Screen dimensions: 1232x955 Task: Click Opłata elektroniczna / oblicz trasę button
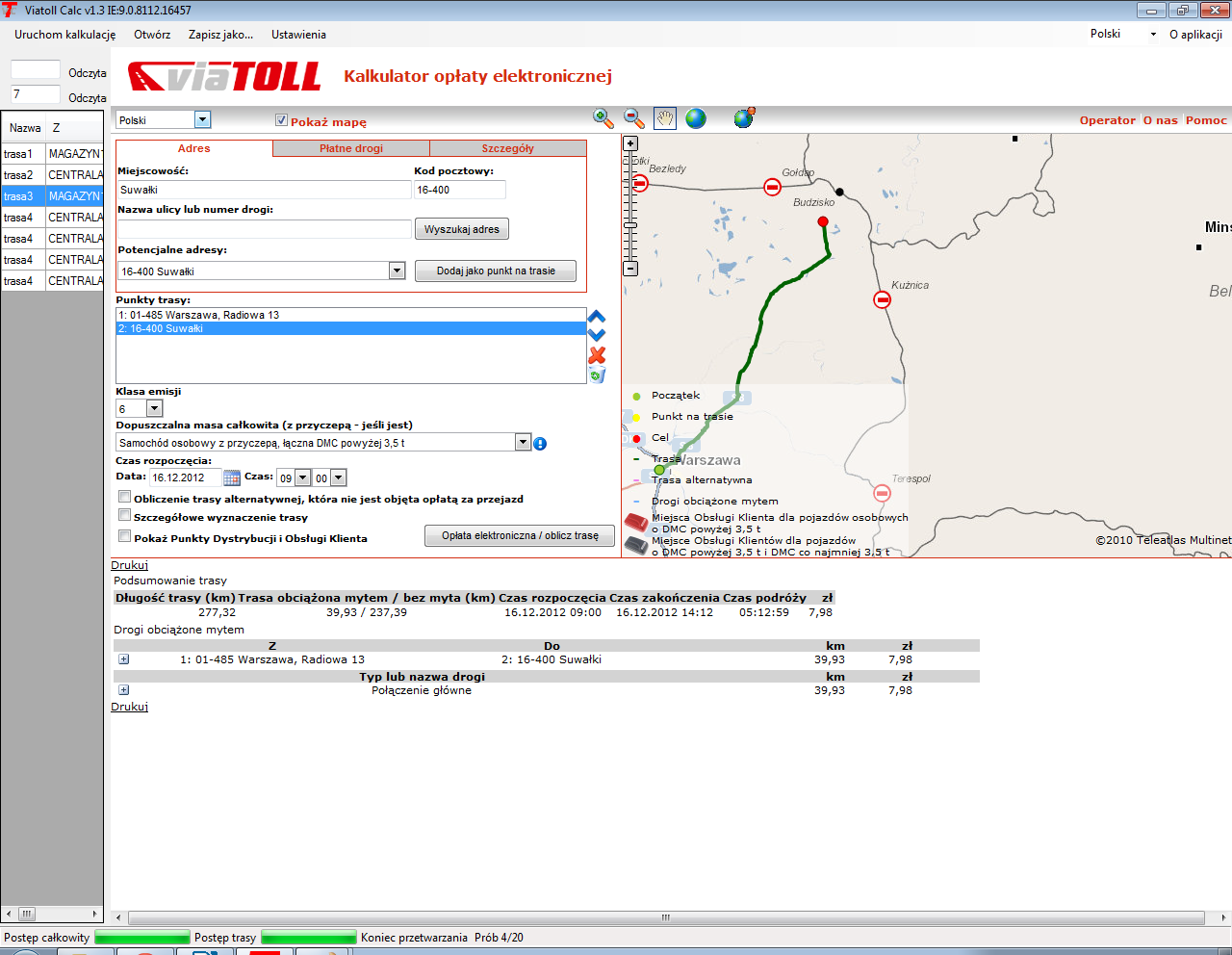point(520,535)
